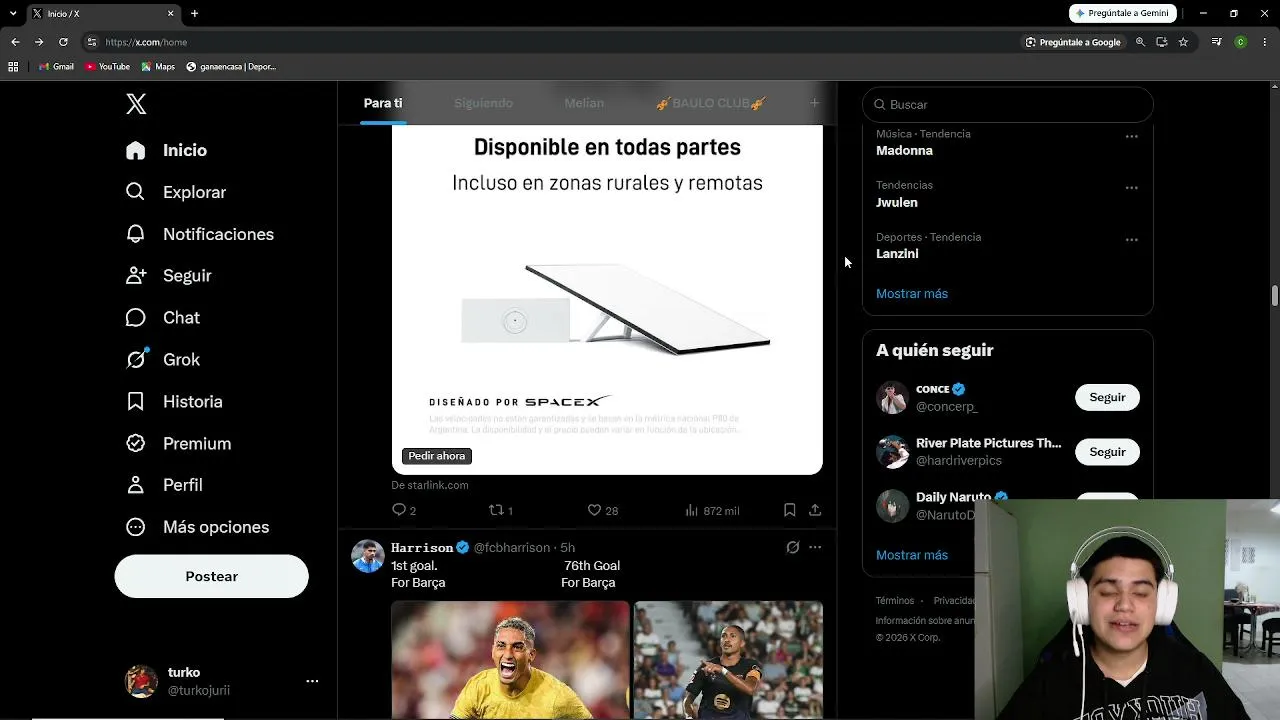1280x720 pixels.
Task: Open the more menu for the Jwulen trend
Action: (1131, 188)
